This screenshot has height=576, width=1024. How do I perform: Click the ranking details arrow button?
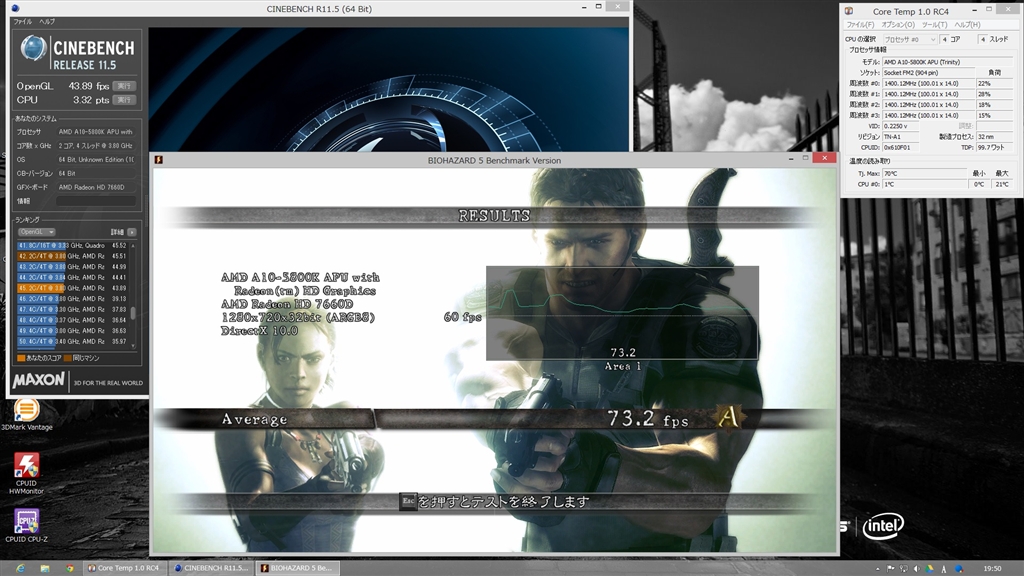pos(133,232)
